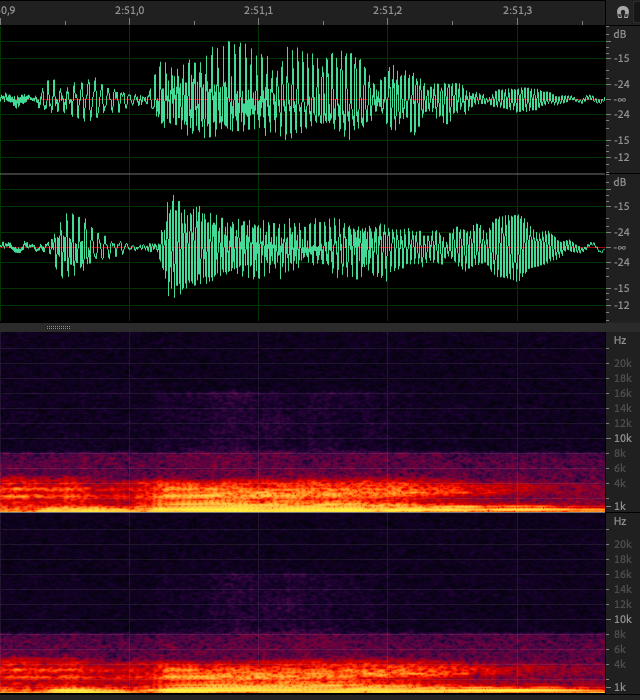Click the dB label of the top waveform scale
The image size is (640, 700).
620,32
